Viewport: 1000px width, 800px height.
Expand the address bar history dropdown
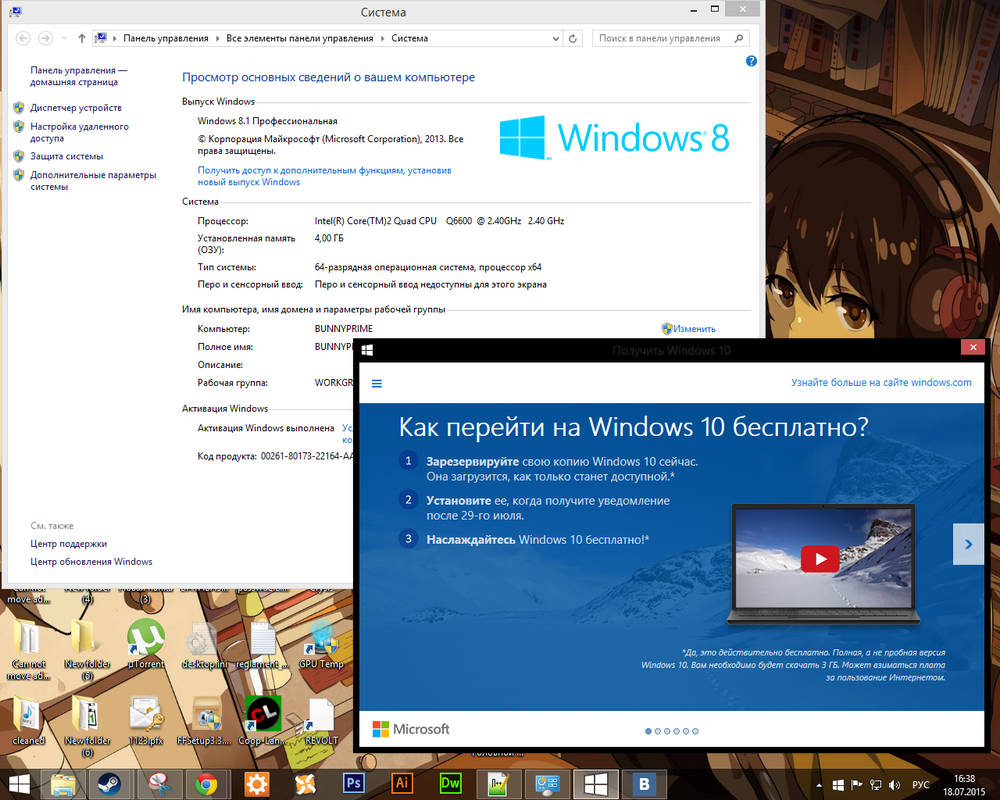click(x=555, y=39)
